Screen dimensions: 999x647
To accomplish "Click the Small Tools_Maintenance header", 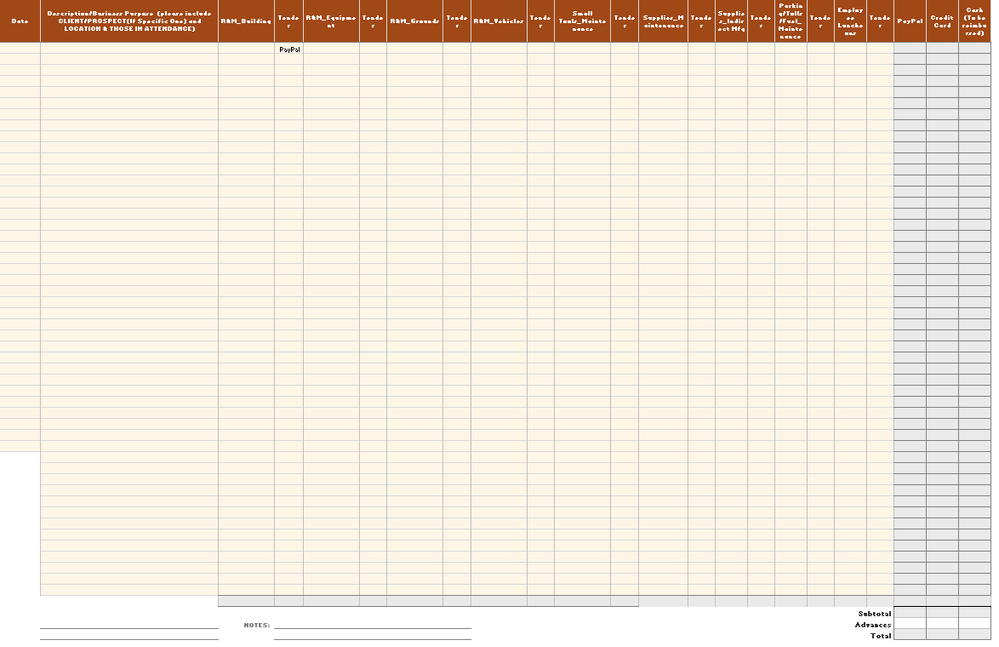I will (582, 21).
